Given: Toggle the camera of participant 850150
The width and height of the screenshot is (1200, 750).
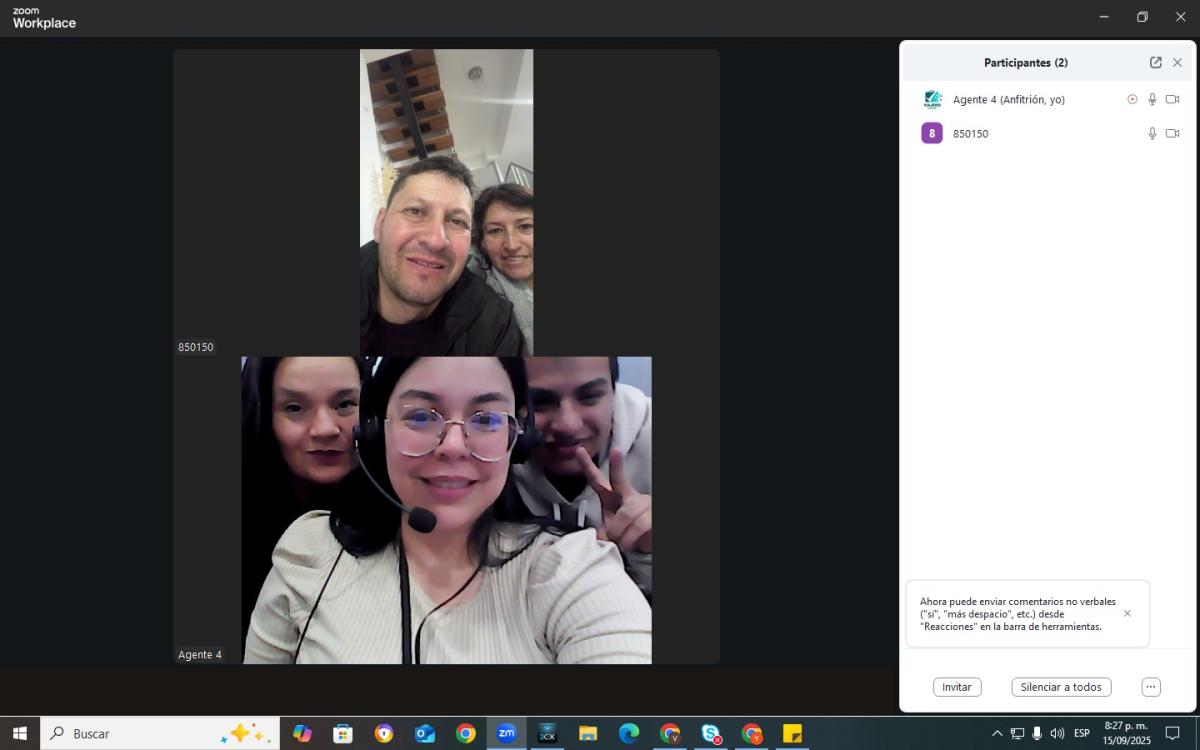Looking at the screenshot, I should [x=1172, y=133].
